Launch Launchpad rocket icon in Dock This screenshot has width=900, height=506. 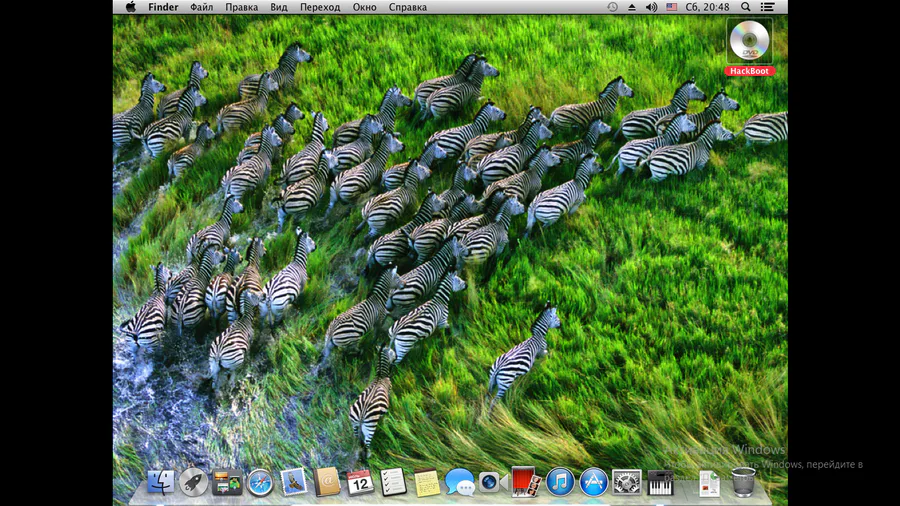193,482
